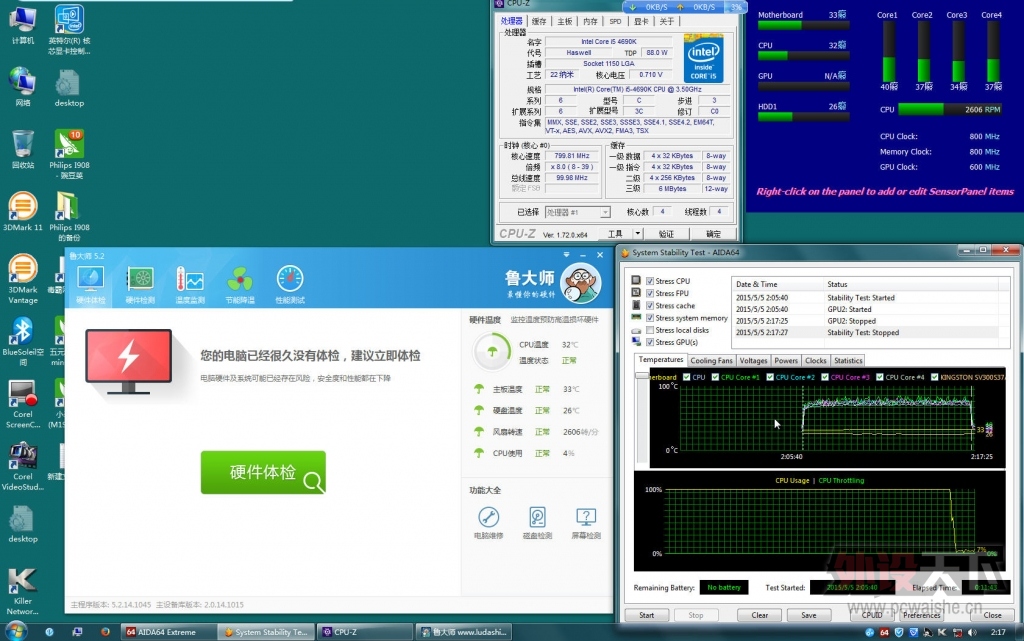This screenshot has height=641, width=1024.
Task: Switch to AIDA64 Extreme in the taskbar
Action: (x=168, y=632)
